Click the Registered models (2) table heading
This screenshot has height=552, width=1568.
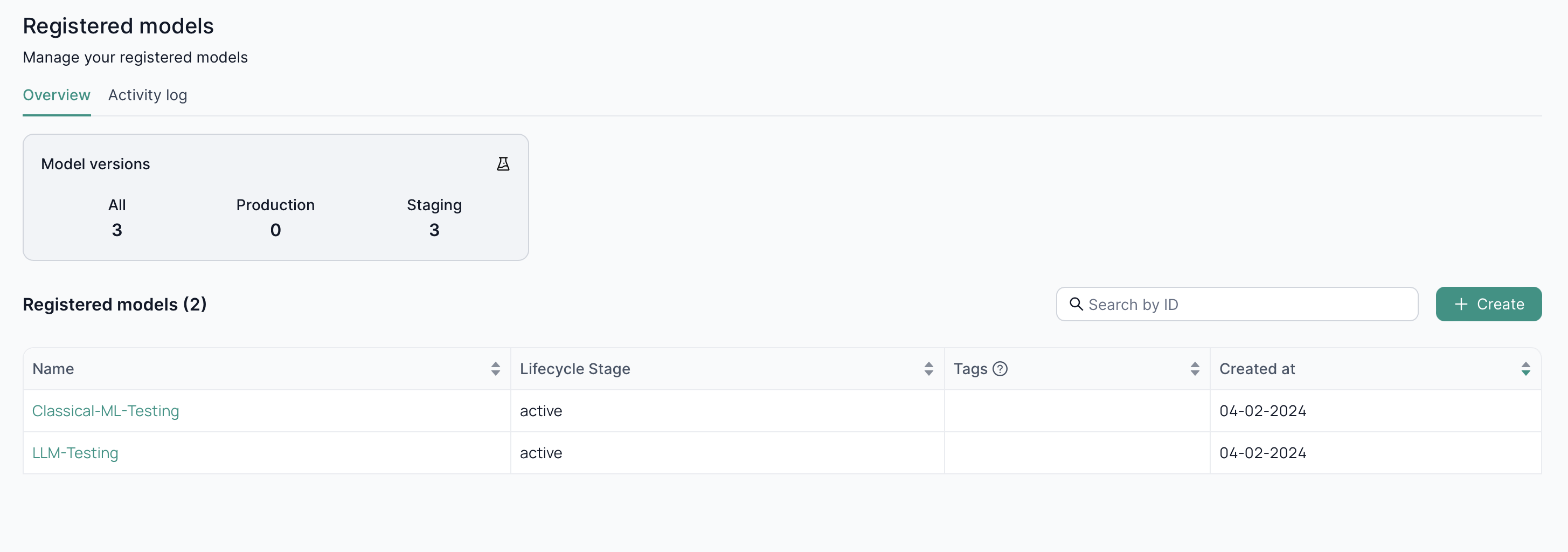tap(114, 304)
